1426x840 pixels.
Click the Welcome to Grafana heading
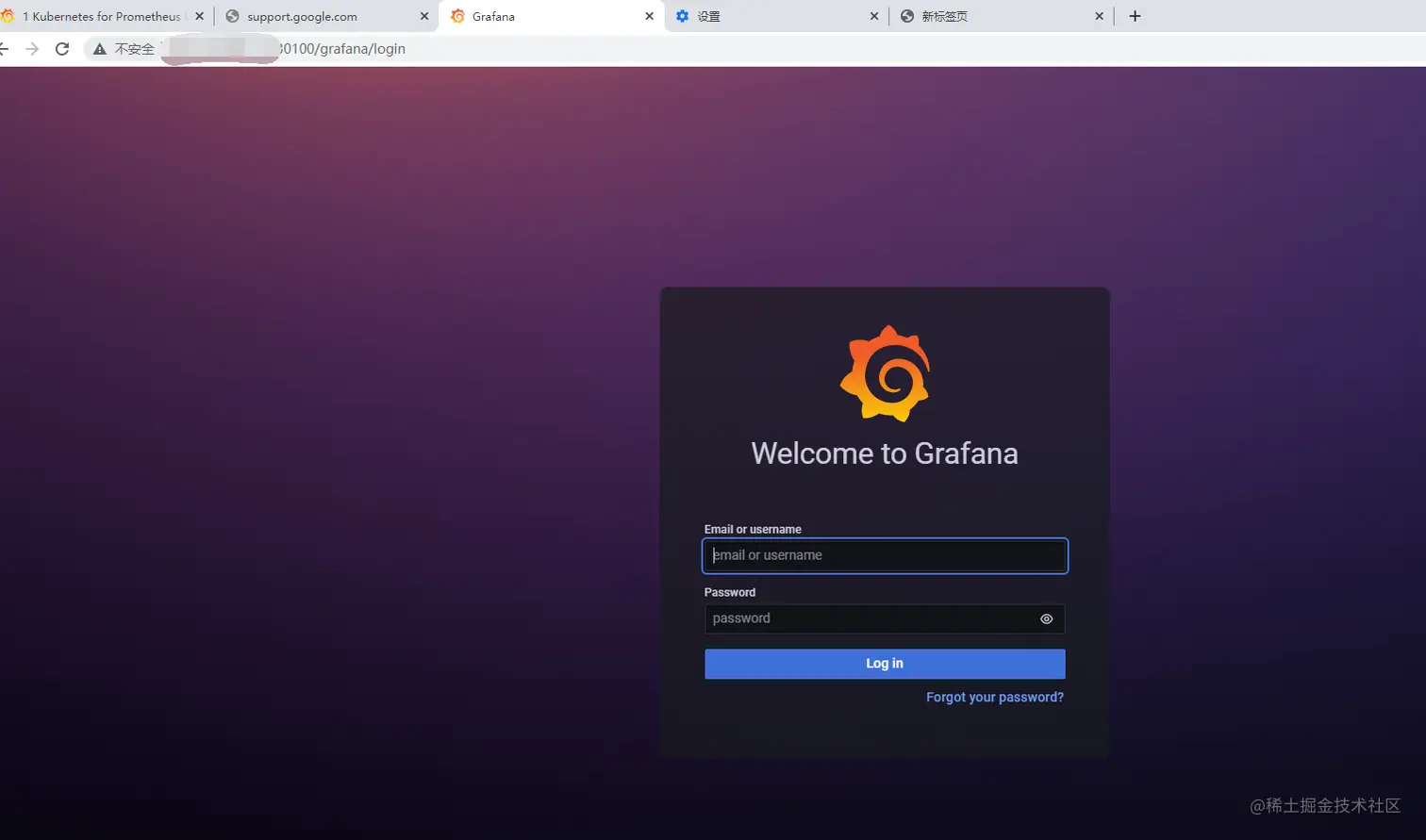click(885, 453)
